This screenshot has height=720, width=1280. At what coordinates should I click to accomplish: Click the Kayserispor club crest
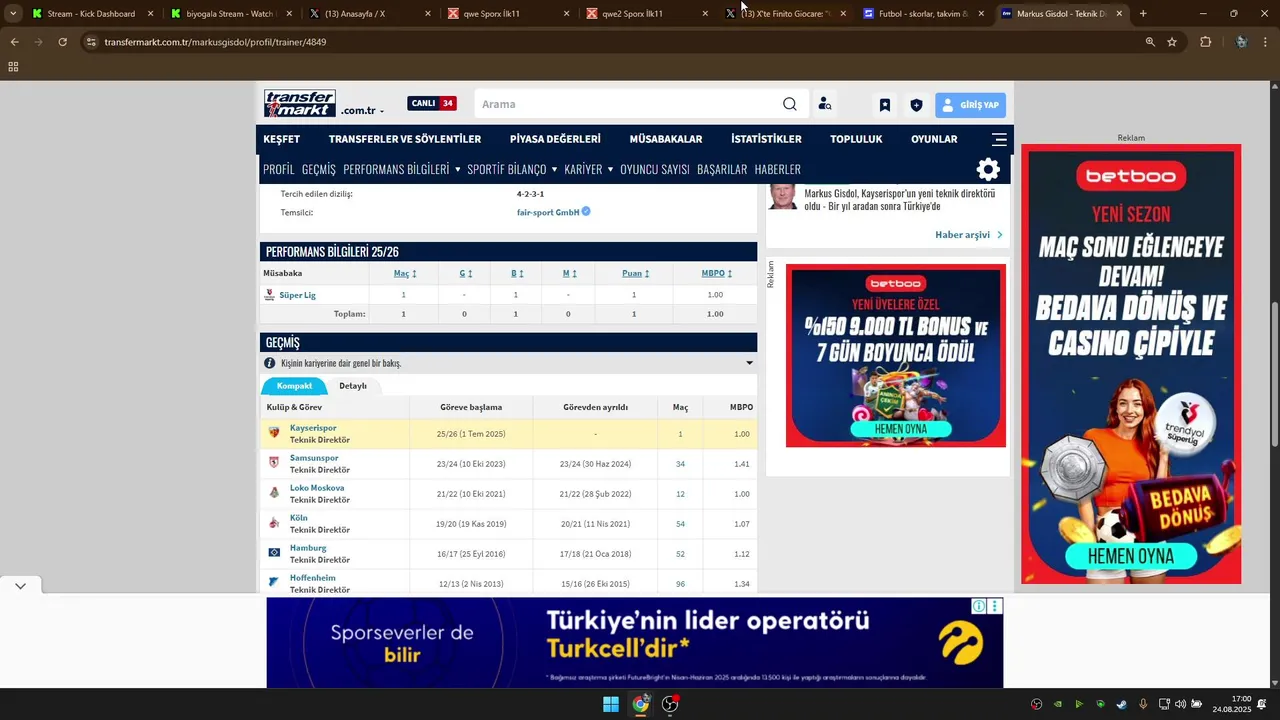274,433
